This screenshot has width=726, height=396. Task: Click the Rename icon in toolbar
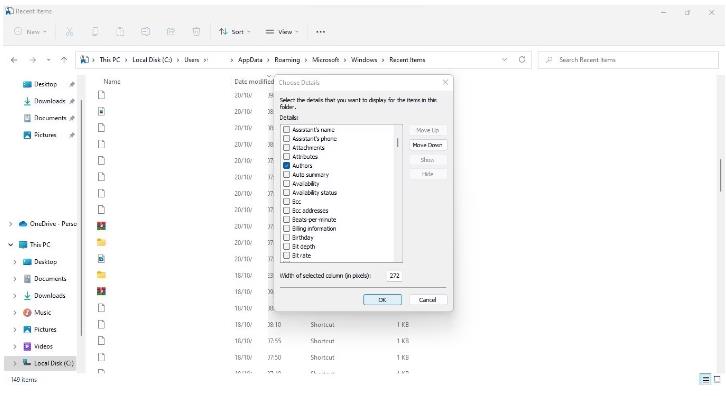pos(145,31)
